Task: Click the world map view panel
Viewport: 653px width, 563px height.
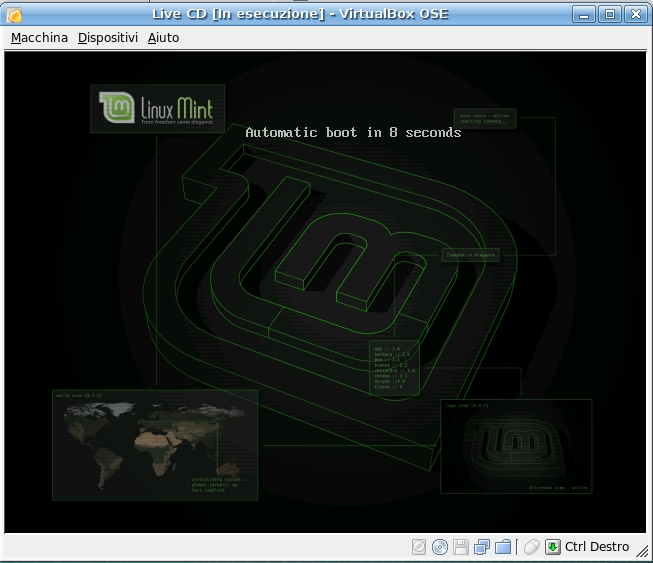Action: click(155, 445)
